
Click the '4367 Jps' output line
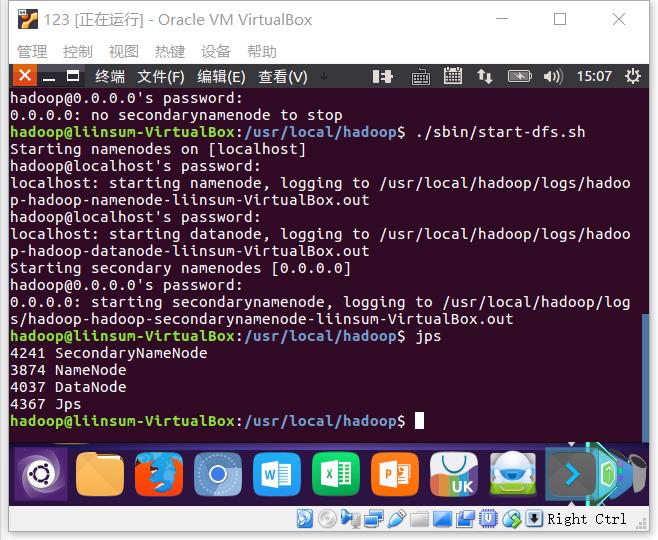[x=46, y=404]
